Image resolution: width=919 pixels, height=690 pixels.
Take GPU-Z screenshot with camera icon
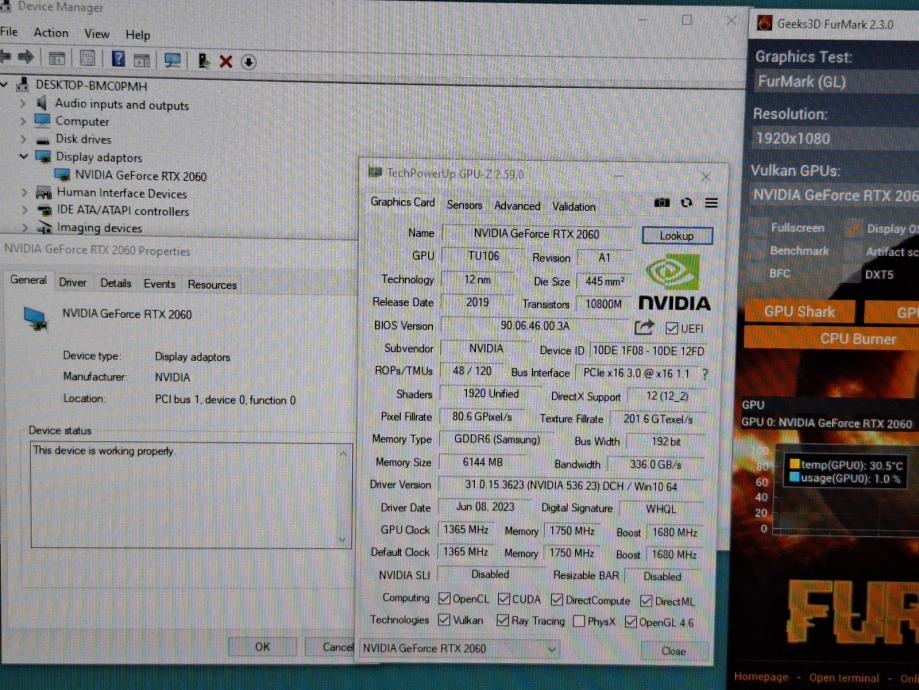pyautogui.click(x=662, y=202)
